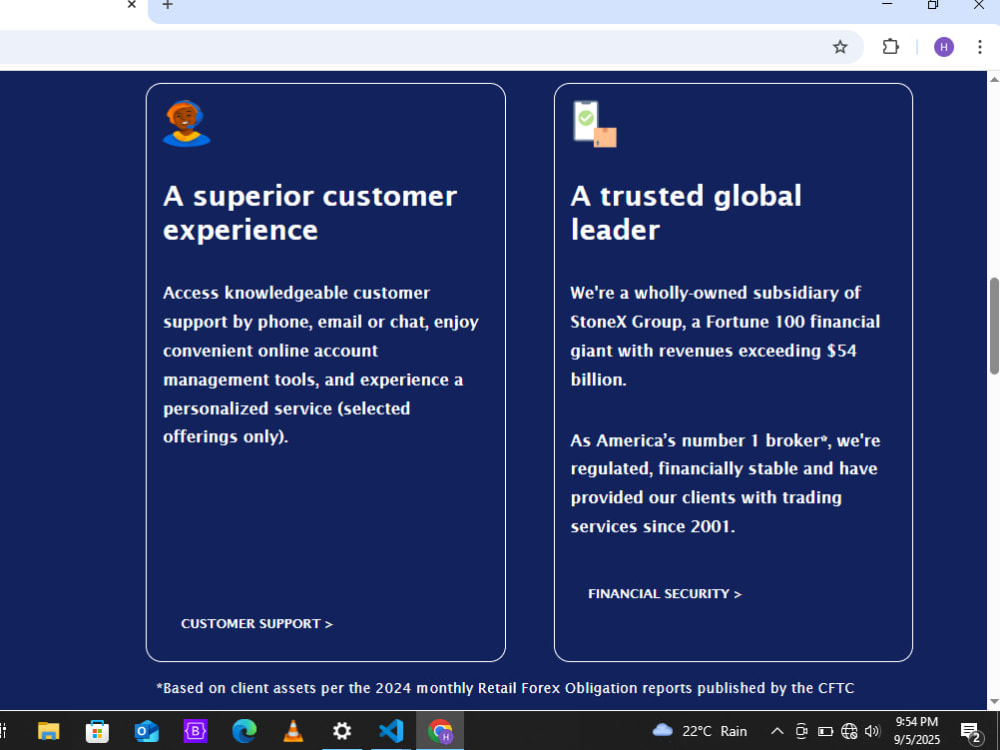Image resolution: width=1000 pixels, height=750 pixels.
Task: Open the Bootstrap app from the taskbar
Action: (x=196, y=731)
